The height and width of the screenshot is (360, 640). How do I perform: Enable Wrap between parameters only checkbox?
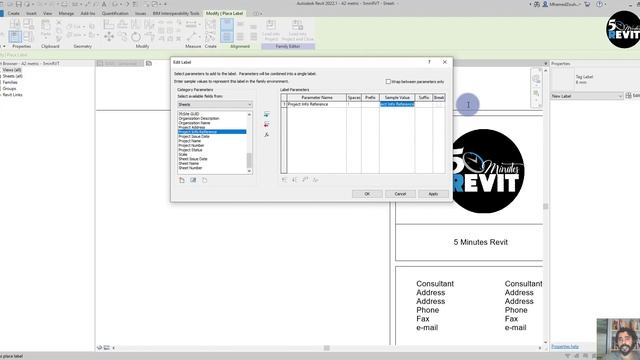(x=388, y=82)
